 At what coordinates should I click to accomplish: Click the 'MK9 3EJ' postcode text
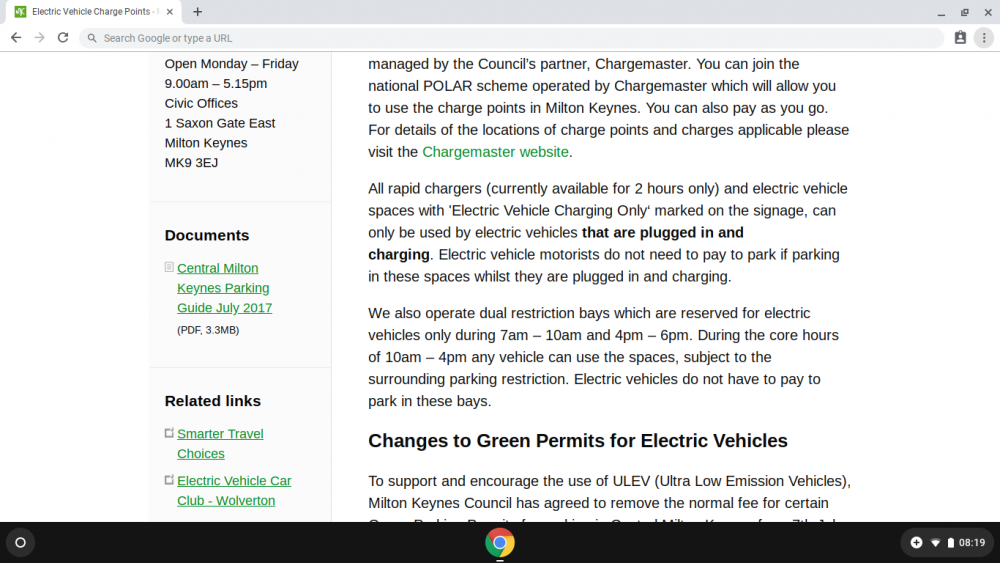tap(191, 163)
